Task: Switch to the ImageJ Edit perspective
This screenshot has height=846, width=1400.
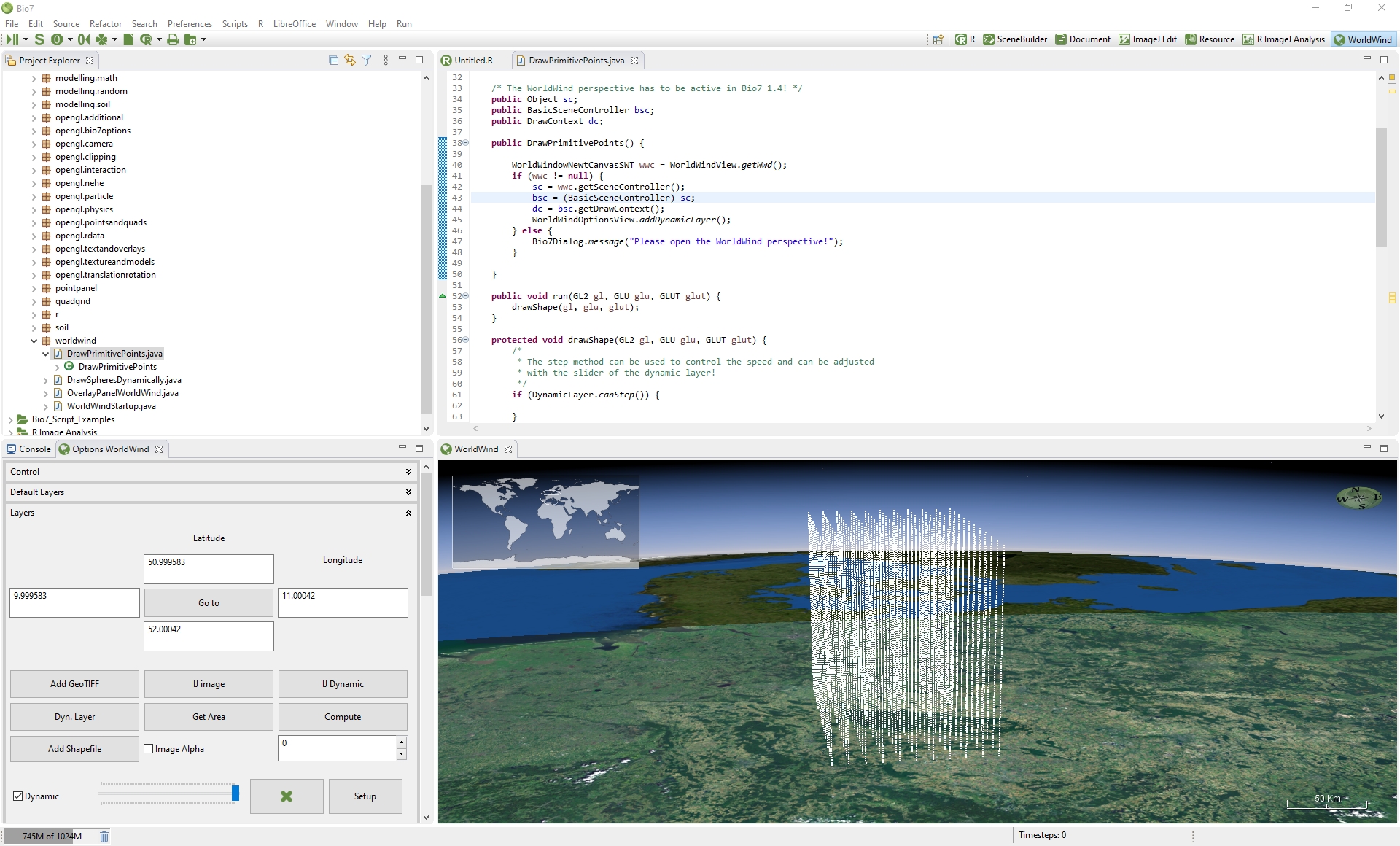Action: [1148, 39]
